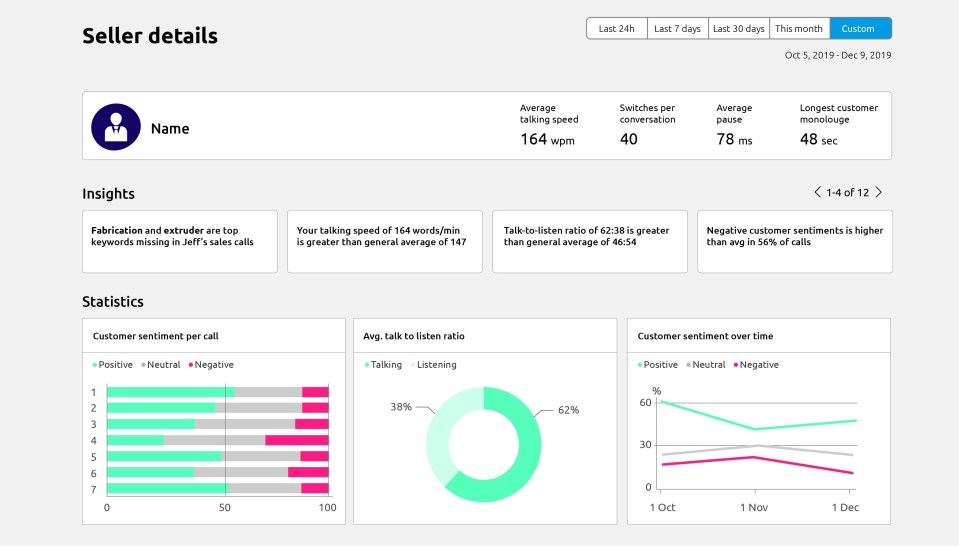This screenshot has height=546, width=959.
Task: Switch to Last 30 days range
Action: (x=738, y=29)
